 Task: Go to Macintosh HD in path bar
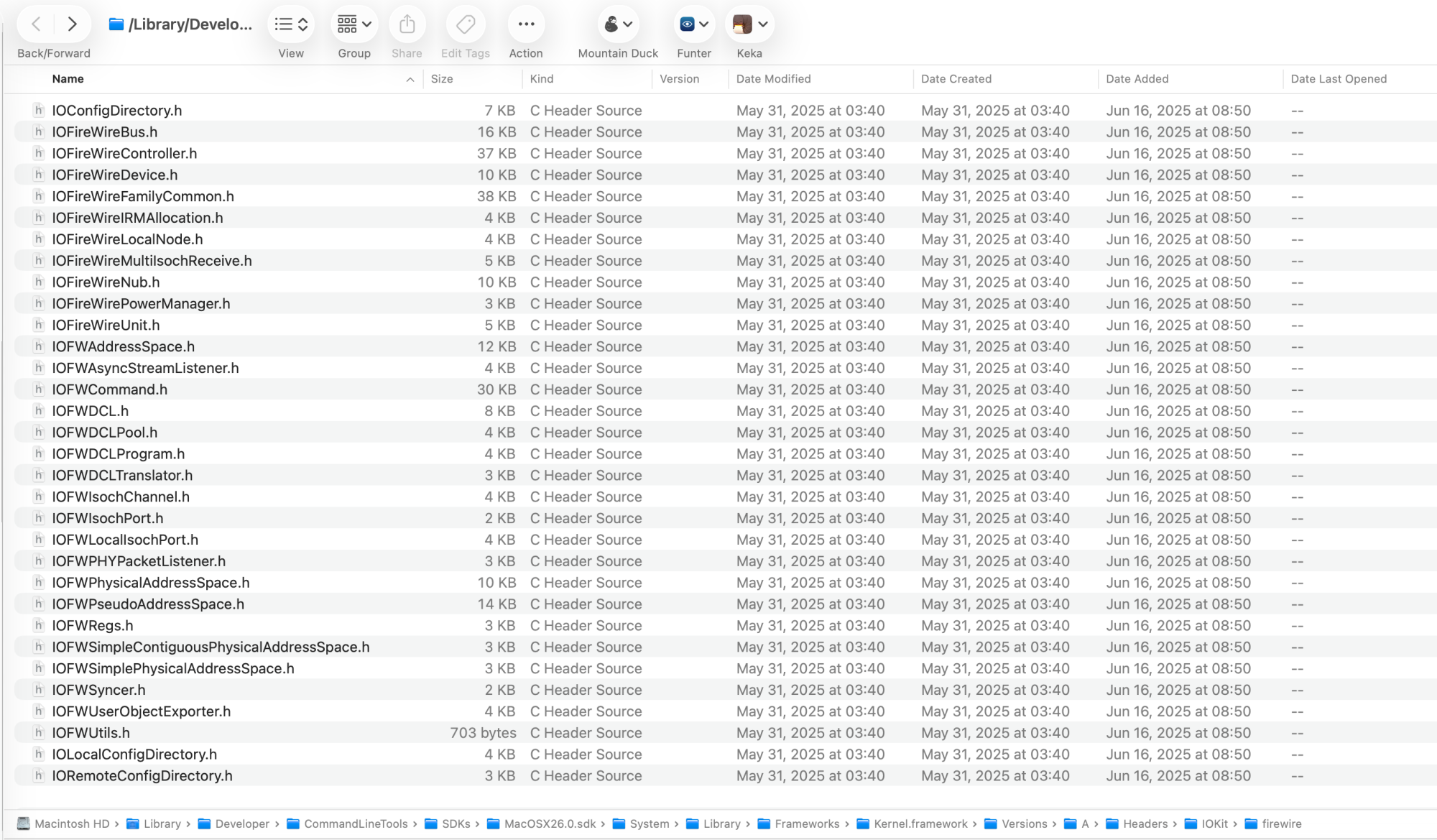(71, 823)
